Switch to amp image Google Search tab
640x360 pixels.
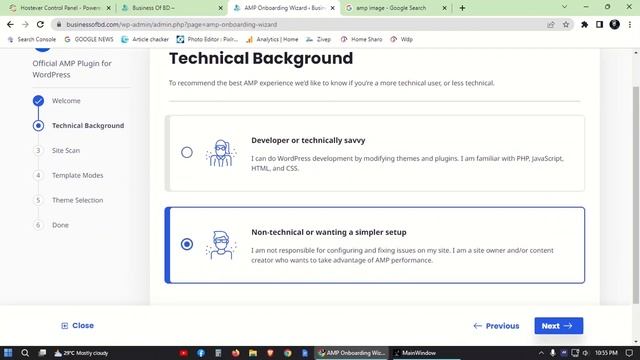point(396,8)
